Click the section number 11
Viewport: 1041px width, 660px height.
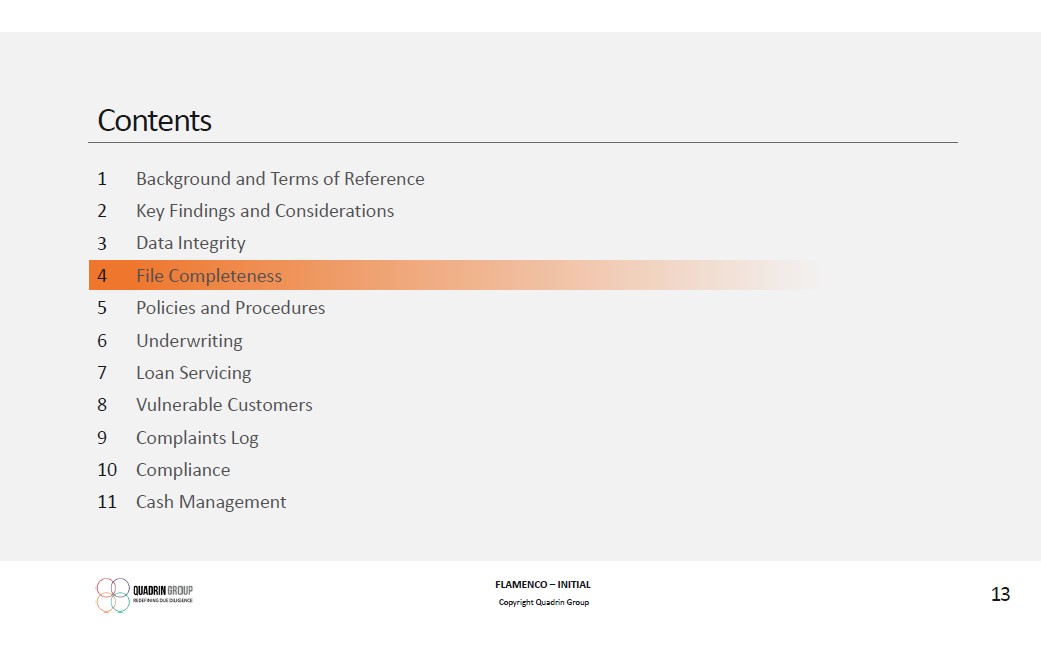pos(107,502)
